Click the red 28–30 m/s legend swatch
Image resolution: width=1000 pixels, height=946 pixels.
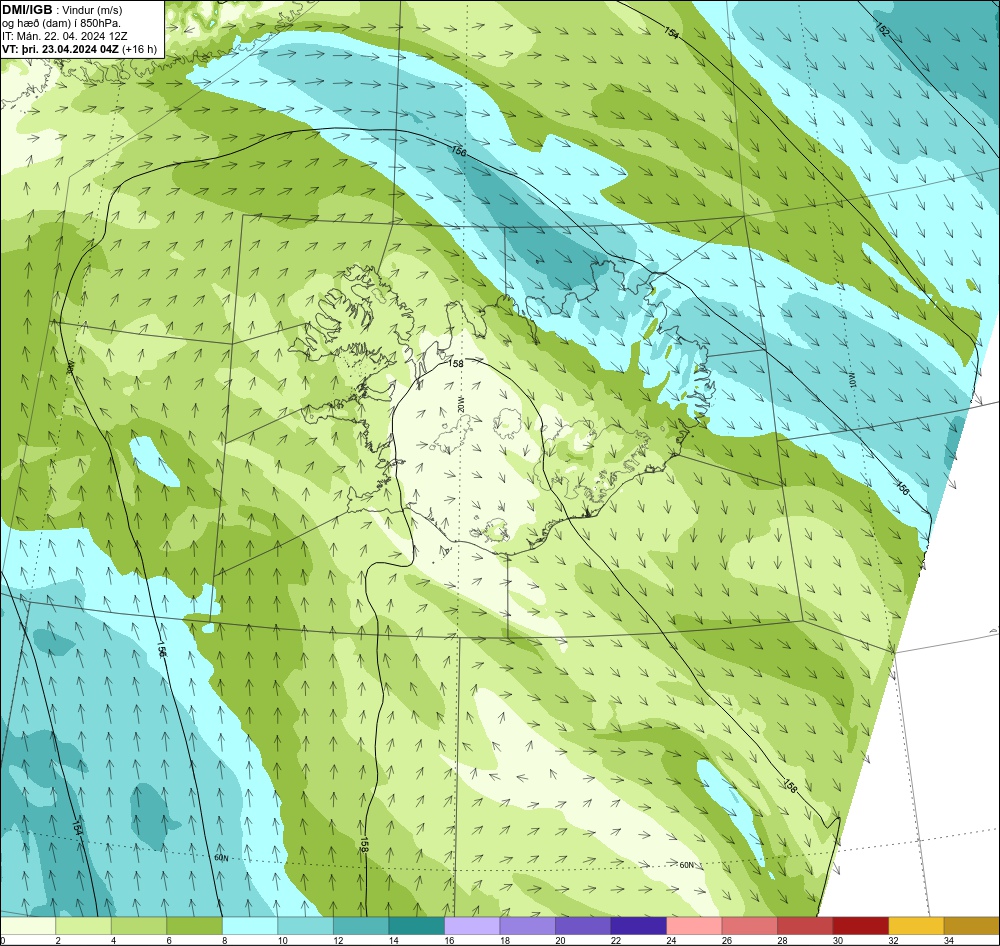tap(805, 925)
